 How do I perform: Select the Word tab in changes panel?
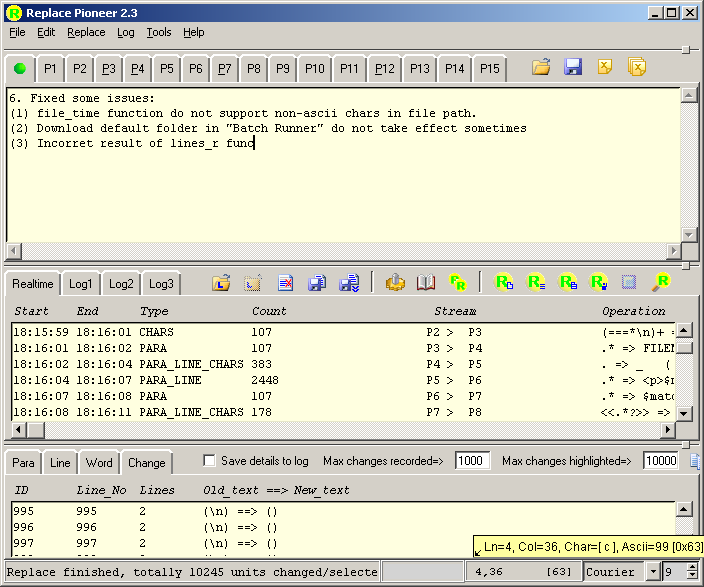pos(99,463)
